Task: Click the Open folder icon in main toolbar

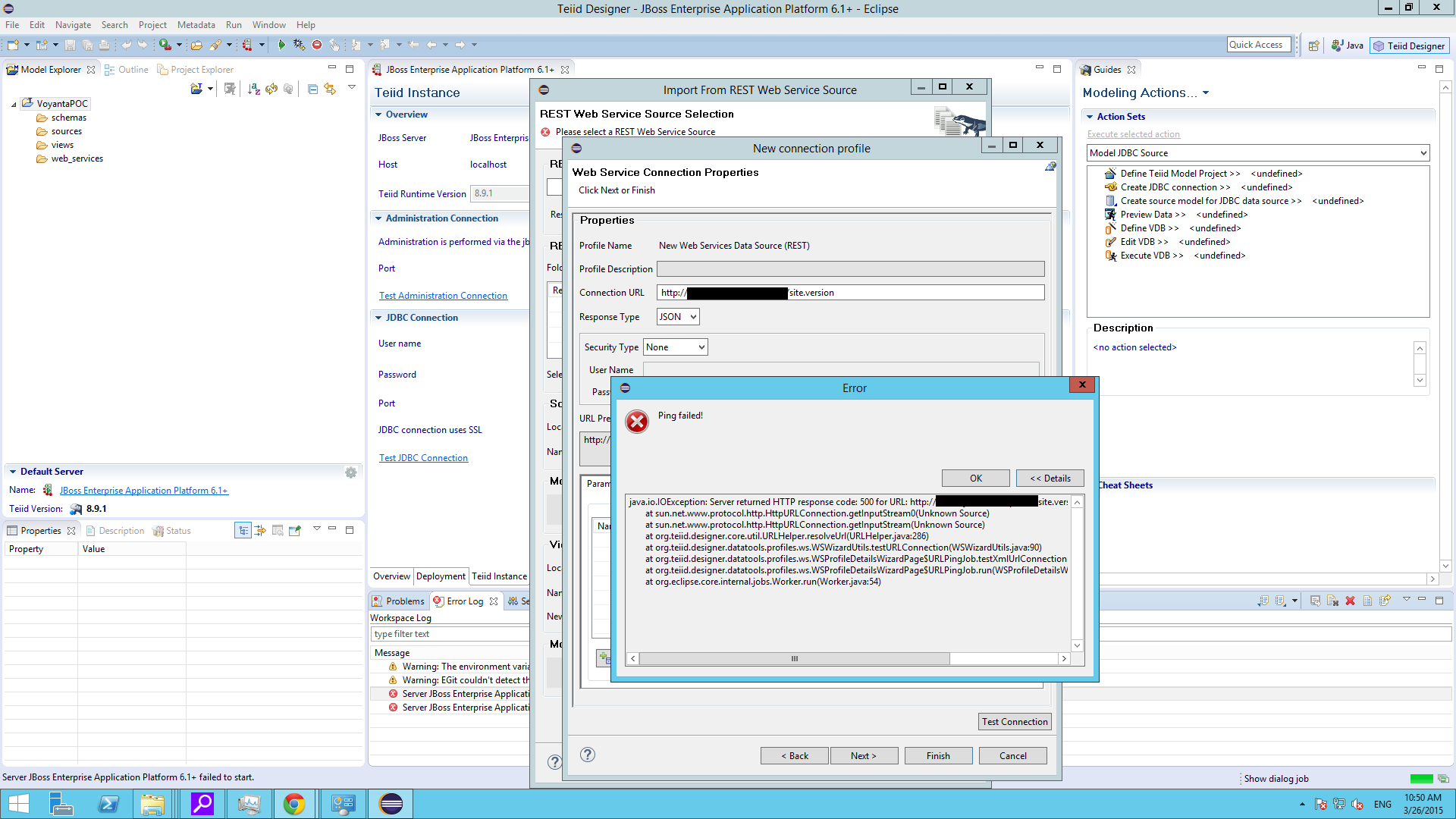Action: pyautogui.click(x=196, y=45)
